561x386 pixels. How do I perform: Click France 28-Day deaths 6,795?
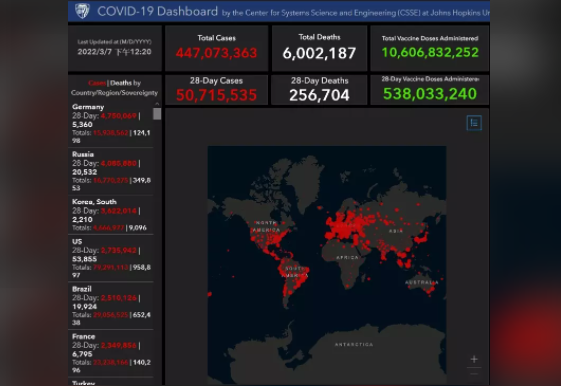click(82, 354)
